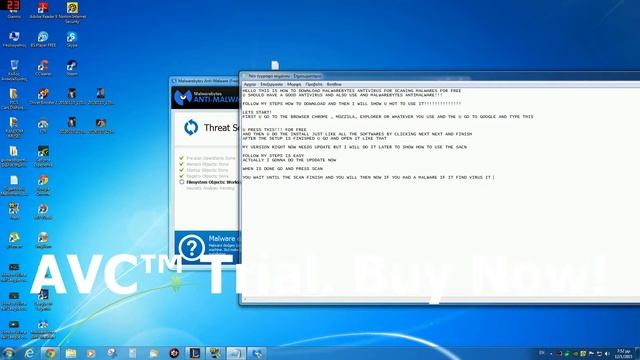Open the Recycle Bin on desktop

pyautogui.click(x=14, y=70)
